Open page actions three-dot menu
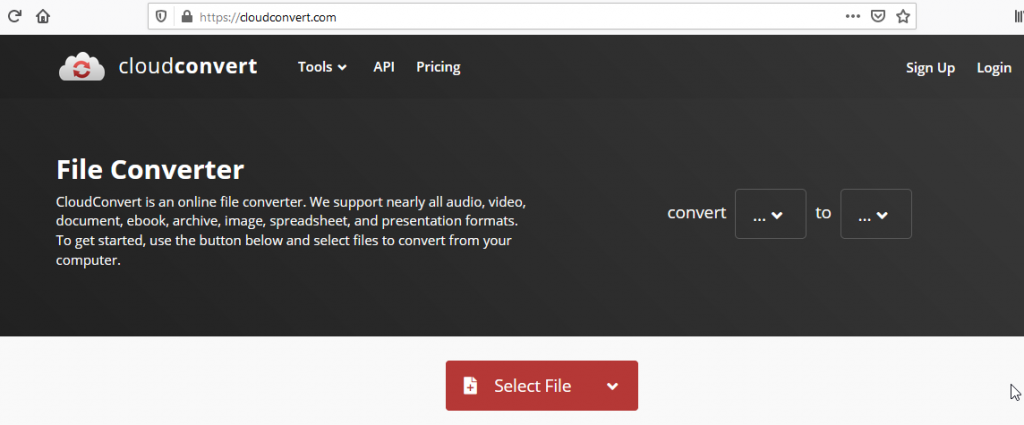This screenshot has height=425, width=1024. tap(853, 16)
